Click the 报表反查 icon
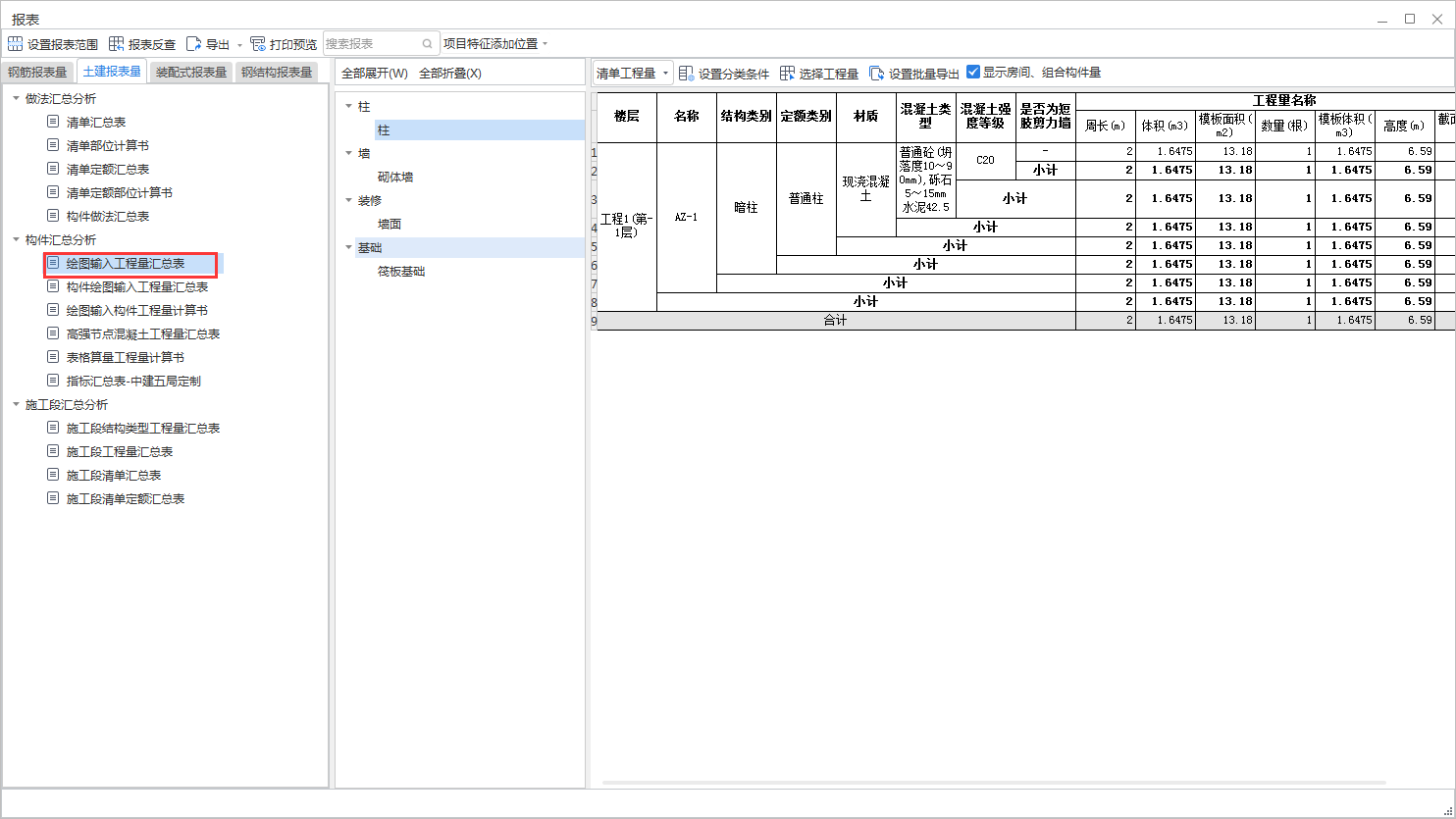The height and width of the screenshot is (819, 1456). coord(116,44)
